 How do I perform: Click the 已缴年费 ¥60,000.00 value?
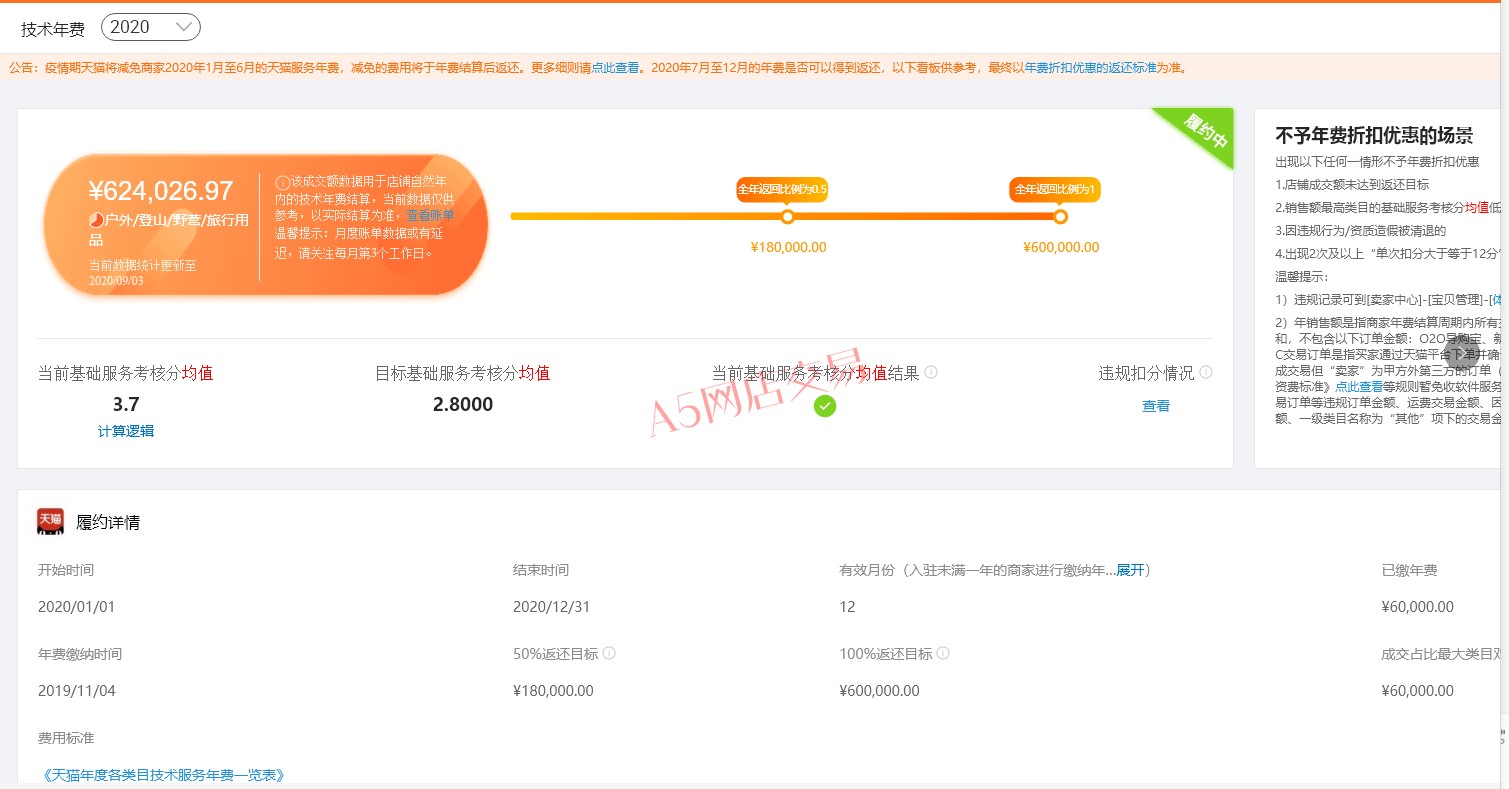[x=1417, y=607]
